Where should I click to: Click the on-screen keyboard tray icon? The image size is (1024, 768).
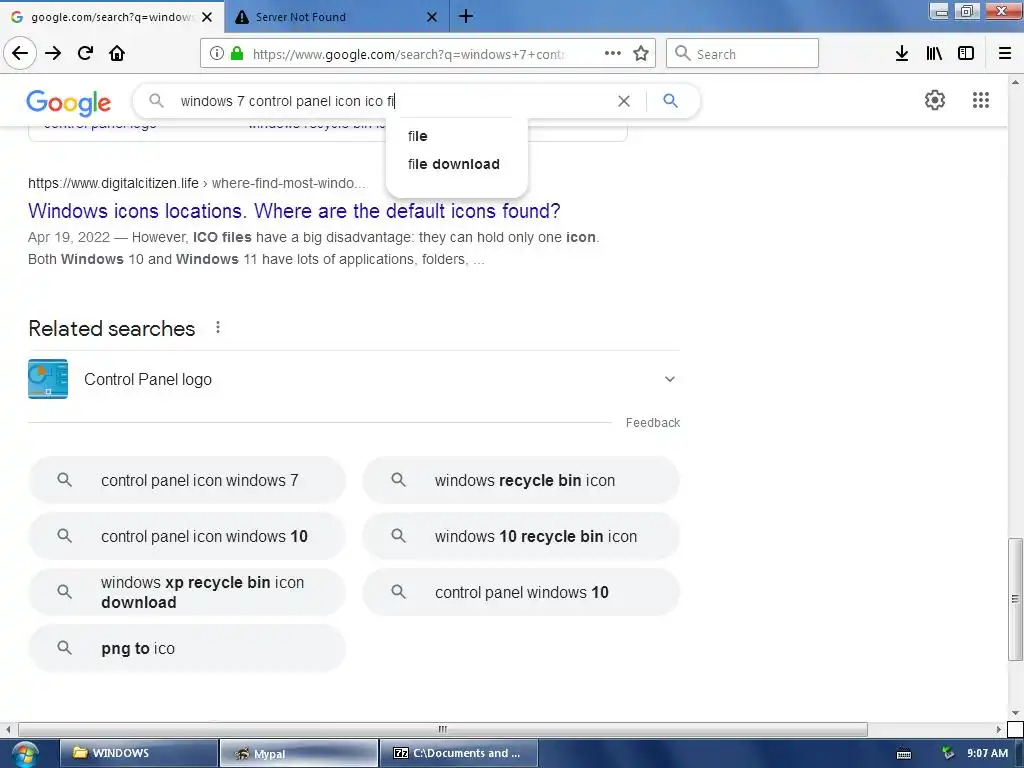(x=904, y=754)
